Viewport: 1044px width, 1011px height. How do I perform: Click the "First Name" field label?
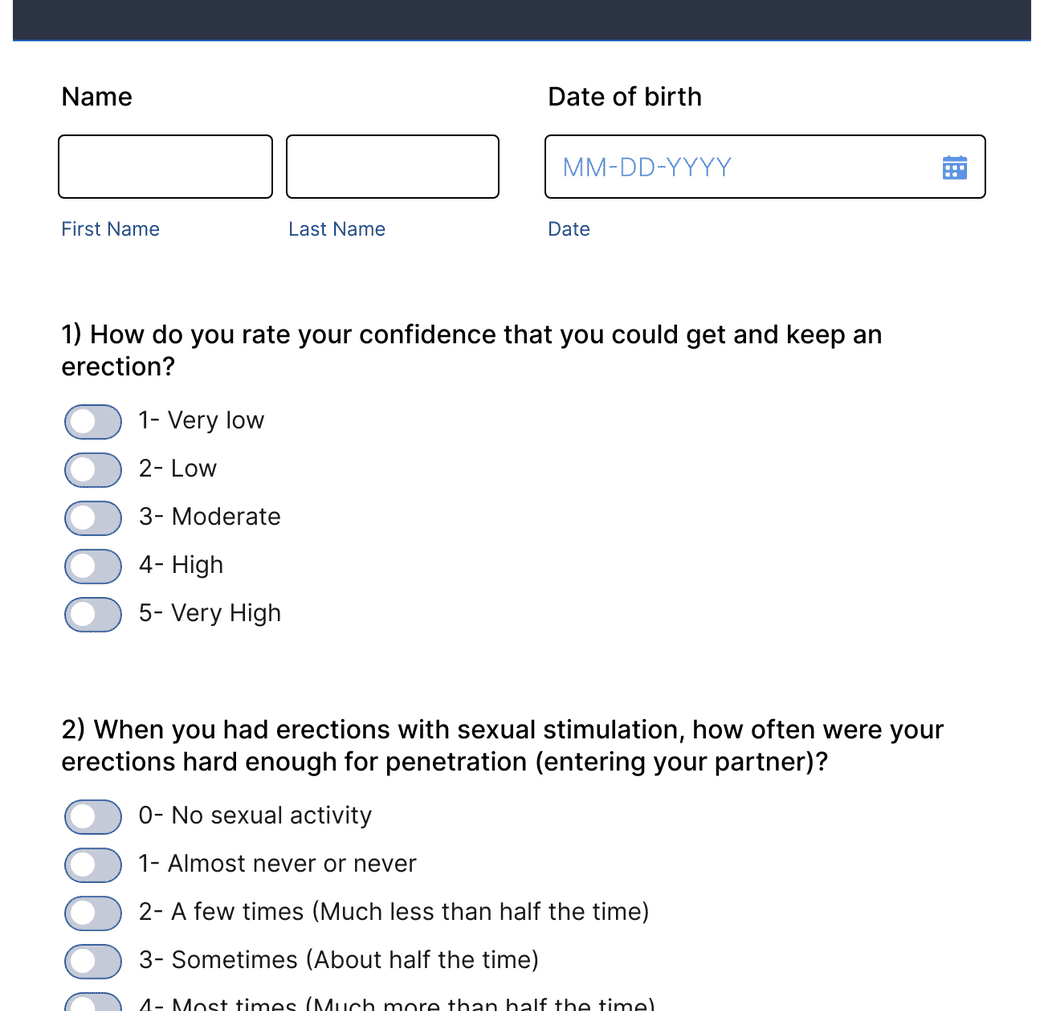tap(110, 229)
